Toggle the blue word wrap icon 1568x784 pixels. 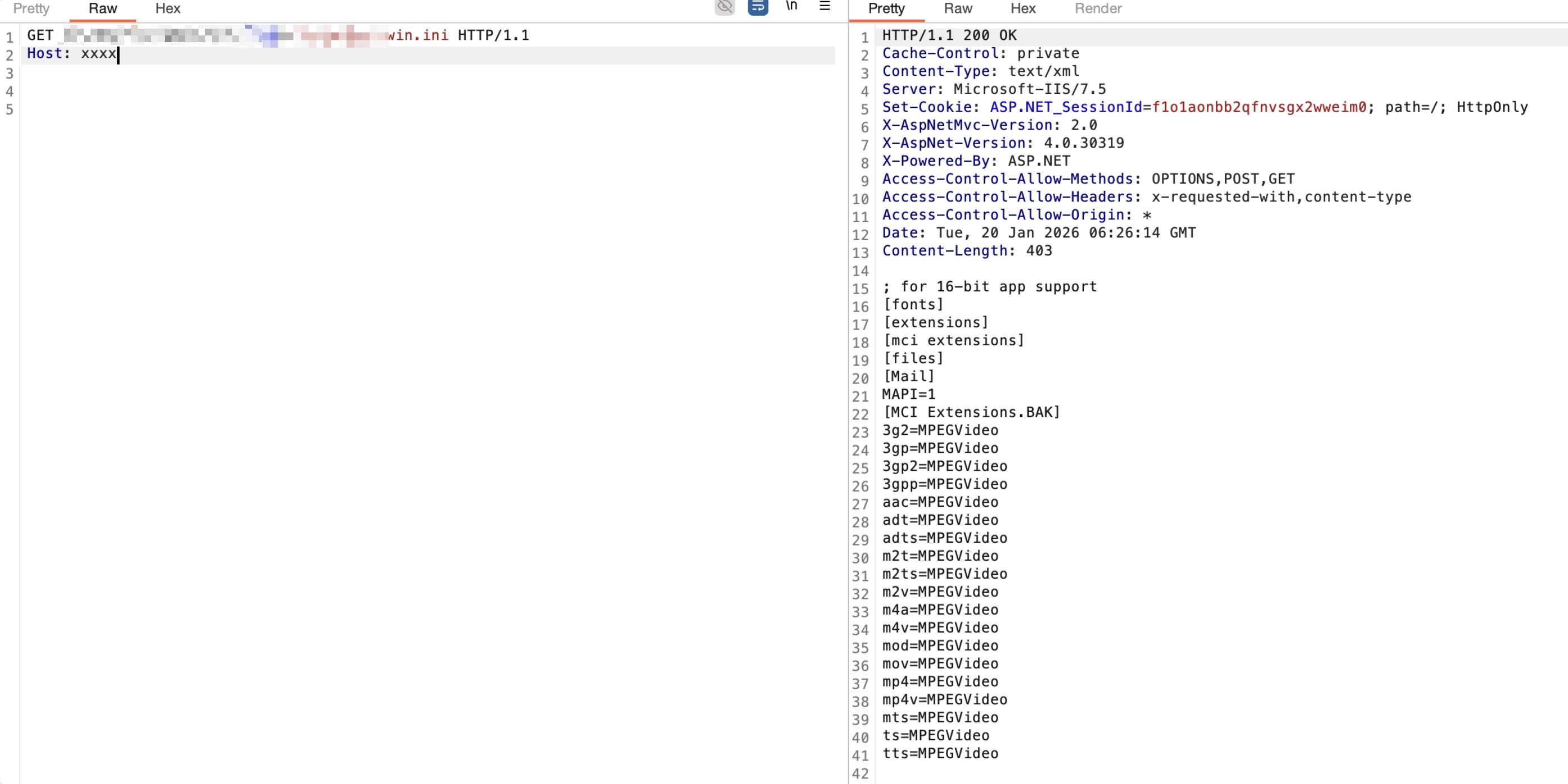pos(758,7)
